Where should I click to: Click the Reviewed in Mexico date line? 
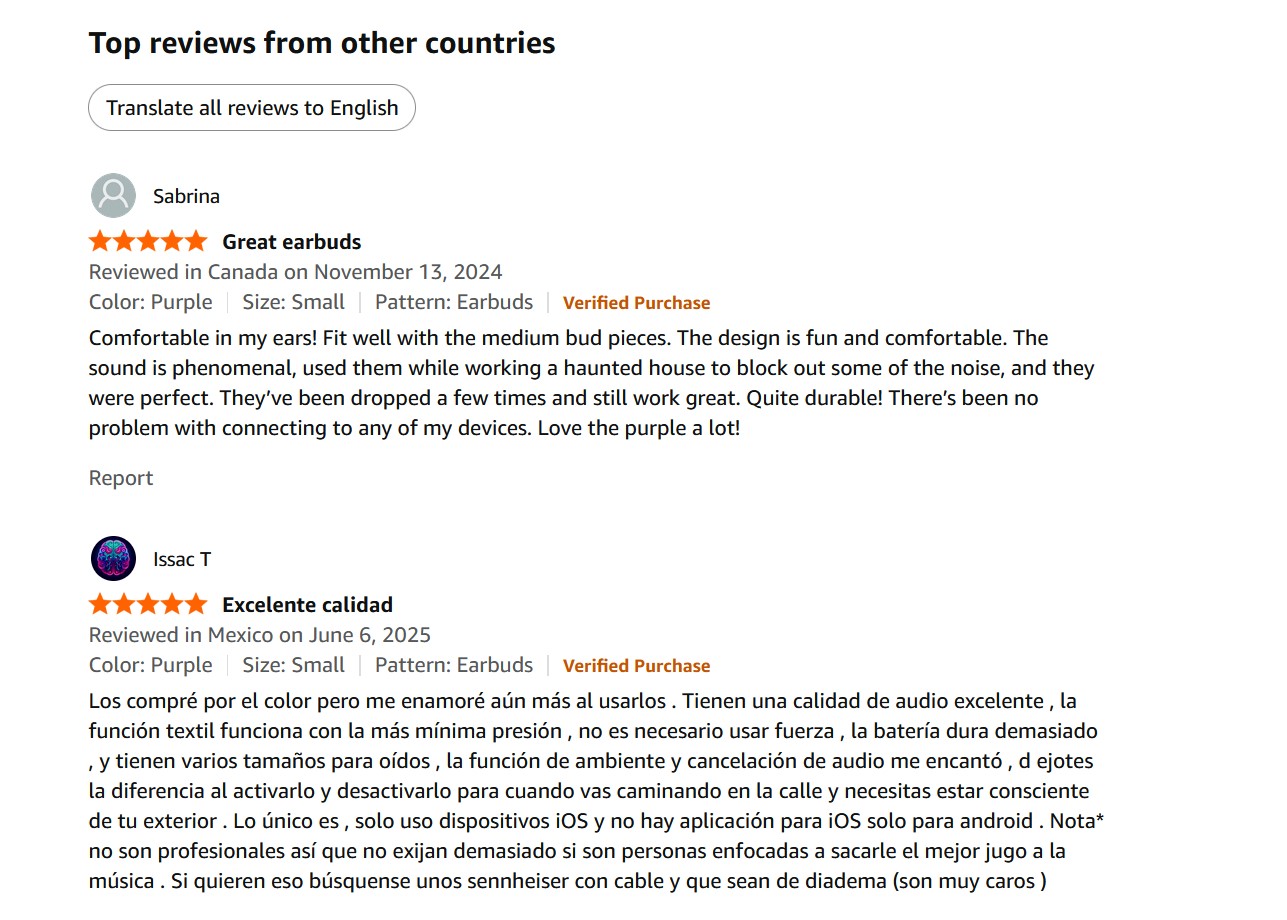coord(260,635)
